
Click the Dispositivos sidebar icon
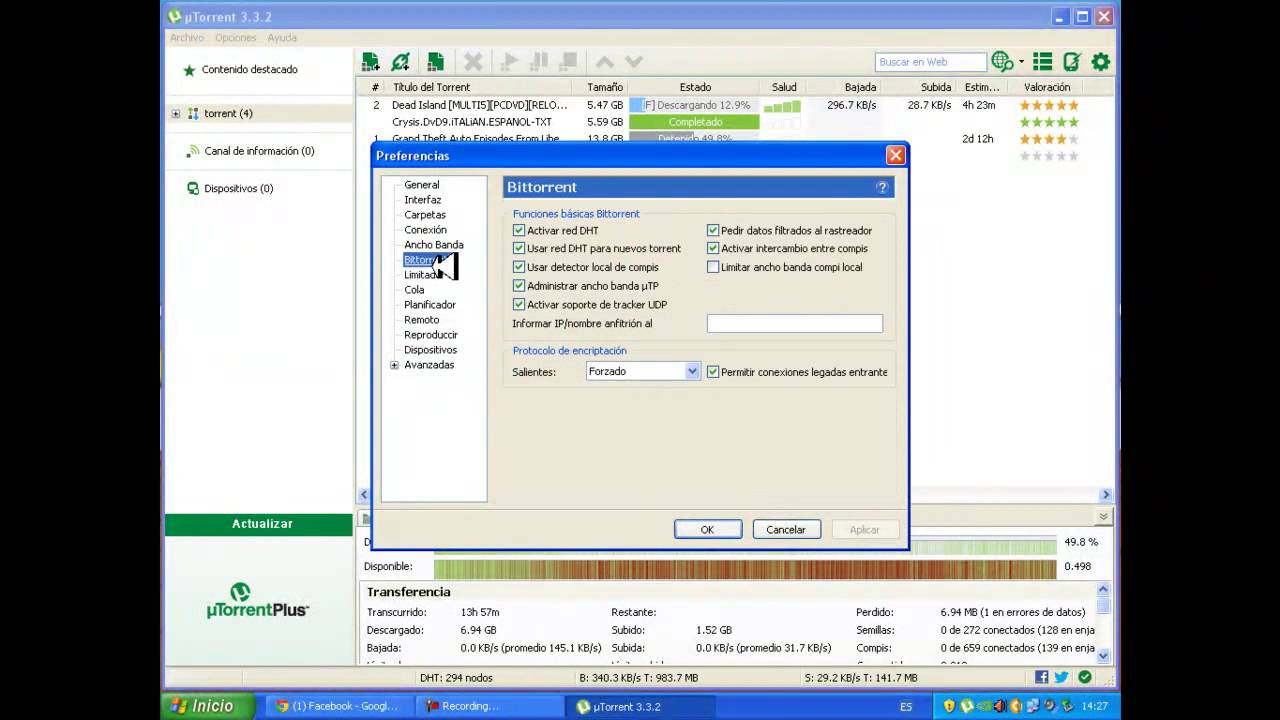(193, 188)
